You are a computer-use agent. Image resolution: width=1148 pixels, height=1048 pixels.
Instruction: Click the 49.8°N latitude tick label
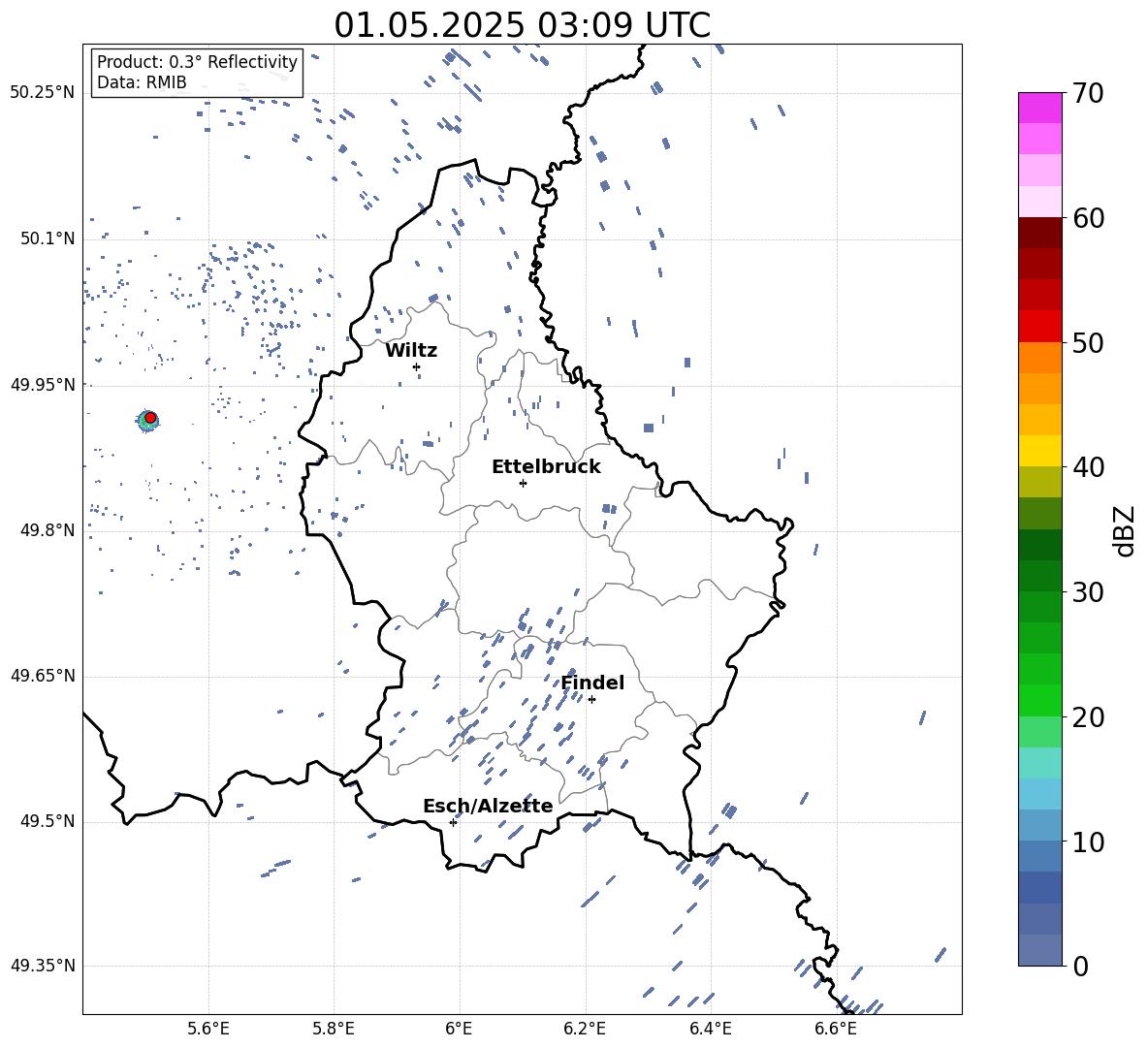coord(48,530)
